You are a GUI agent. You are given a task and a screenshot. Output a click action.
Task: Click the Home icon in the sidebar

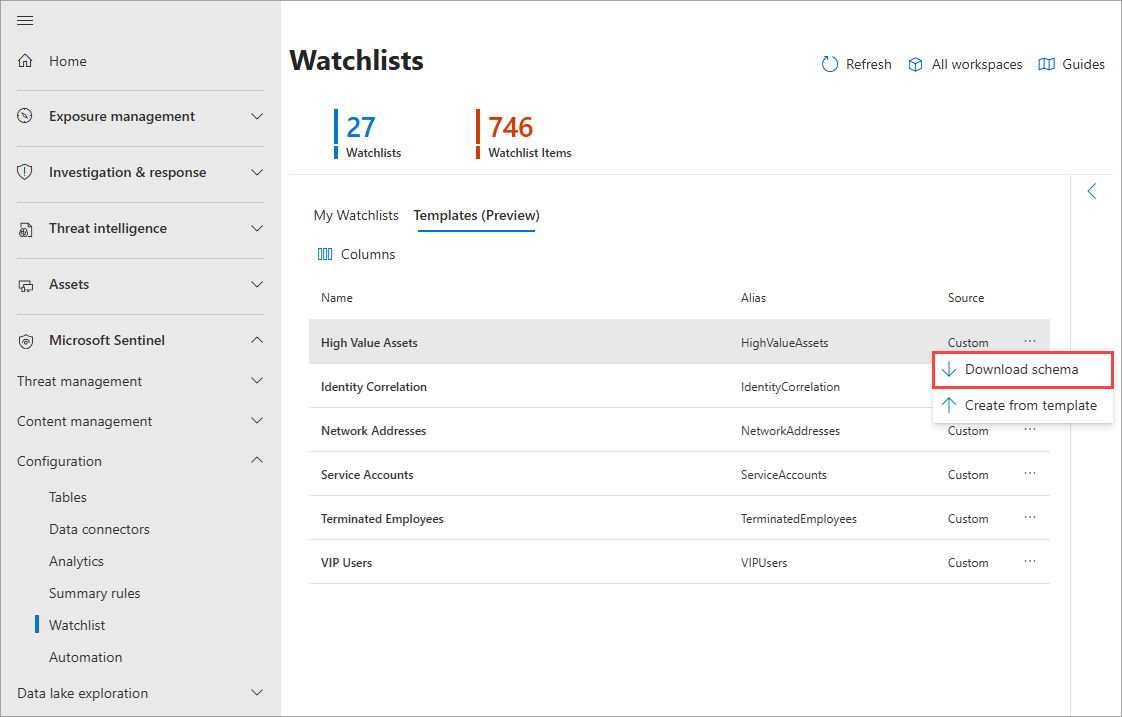(x=26, y=61)
